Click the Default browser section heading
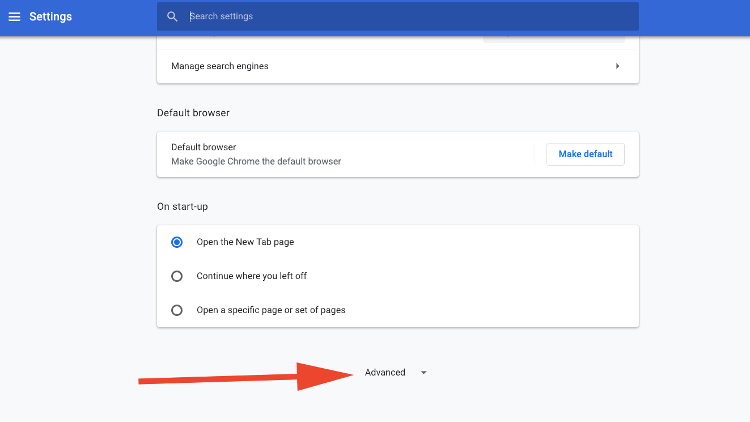Screen dimensions: 750x422 click(x=193, y=113)
